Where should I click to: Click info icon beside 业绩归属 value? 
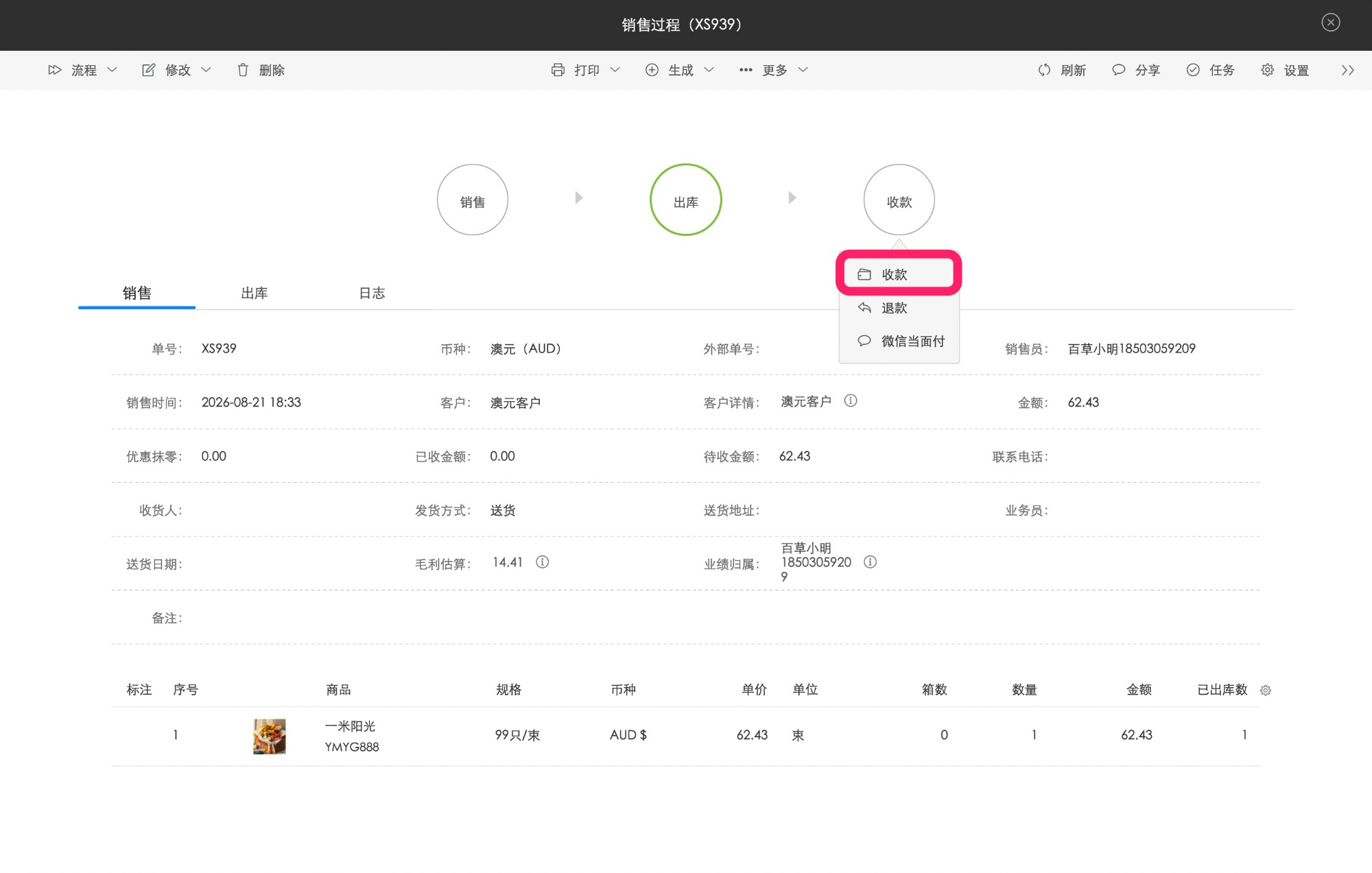[x=870, y=562]
